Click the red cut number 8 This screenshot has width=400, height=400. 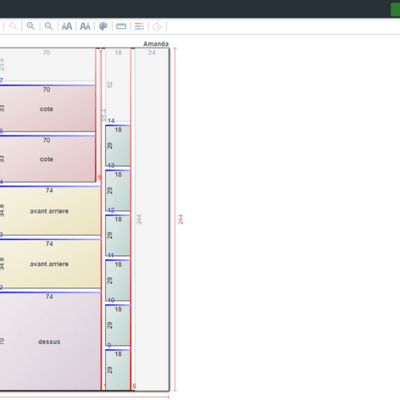(134, 386)
